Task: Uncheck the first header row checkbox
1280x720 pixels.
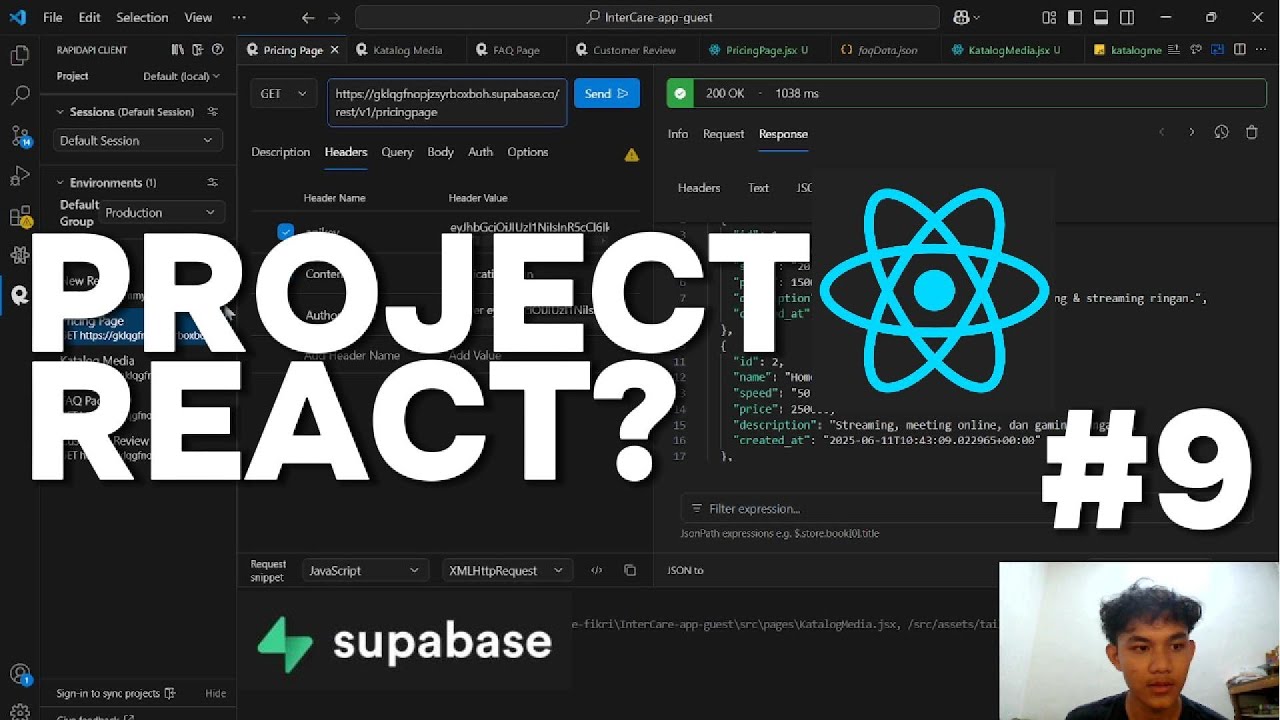Action: 285,232
